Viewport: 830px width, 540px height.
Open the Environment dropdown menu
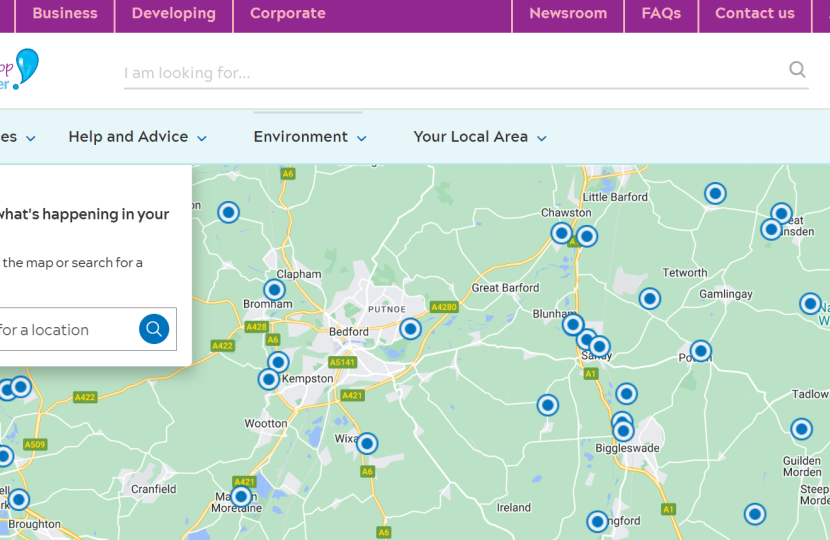coord(309,137)
